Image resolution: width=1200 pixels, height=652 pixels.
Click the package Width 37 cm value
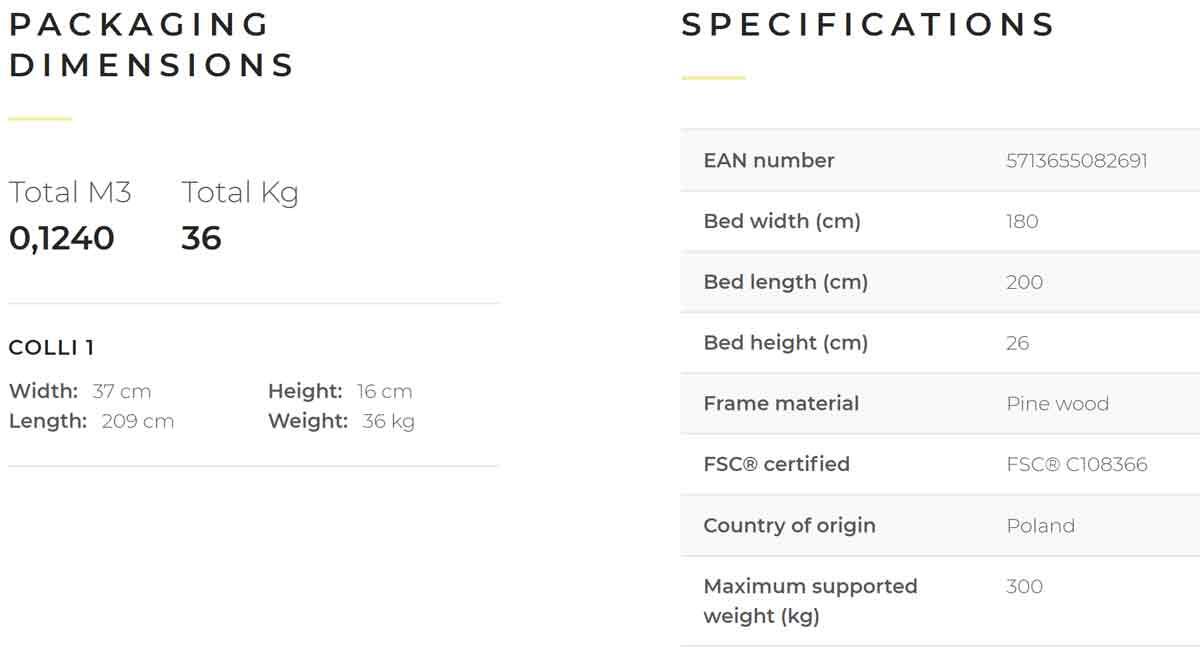[x=121, y=391]
